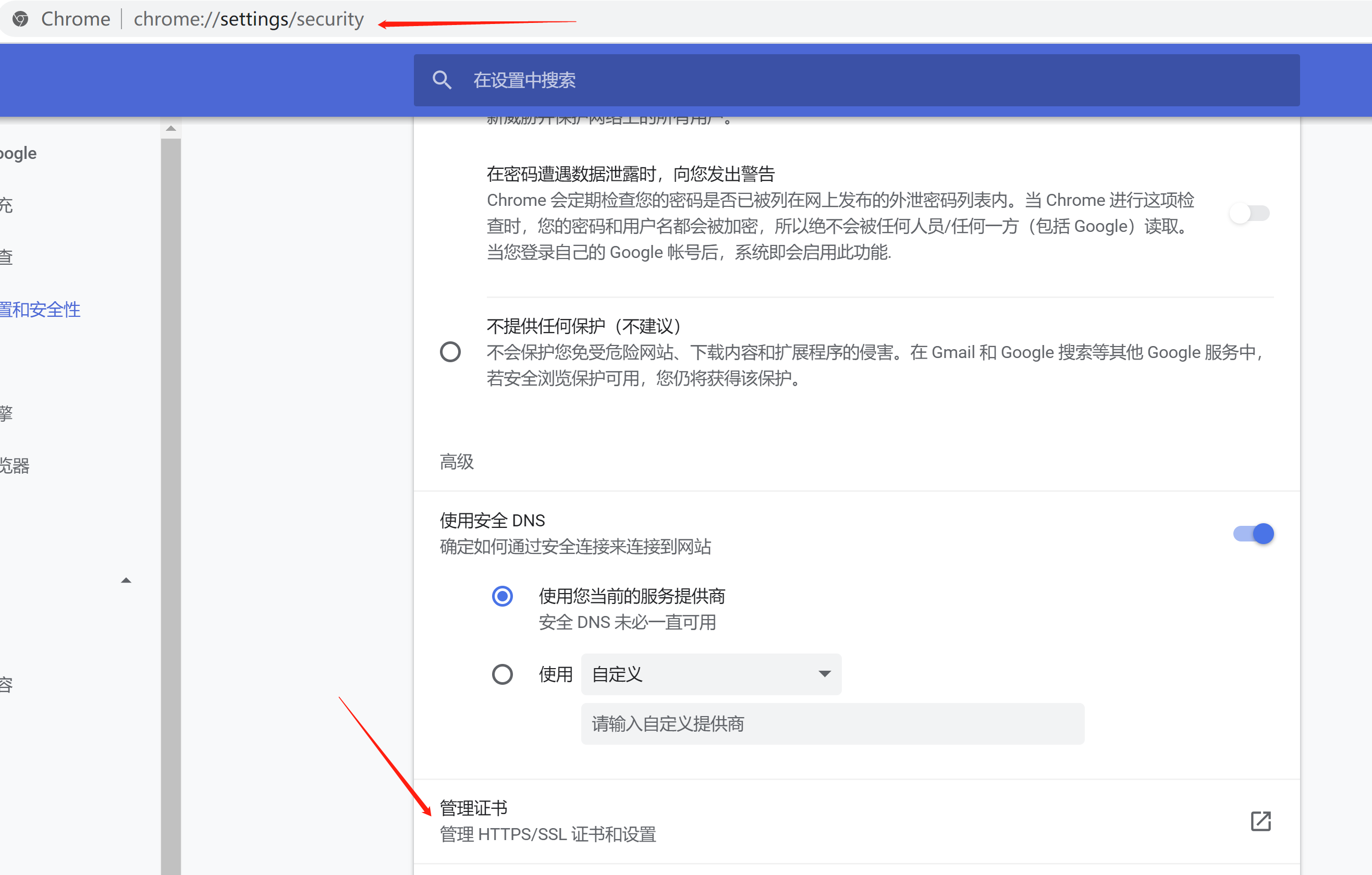The image size is (1372, 875).
Task: Select 使用您当前的服务提供商 radio button
Action: pos(502,596)
